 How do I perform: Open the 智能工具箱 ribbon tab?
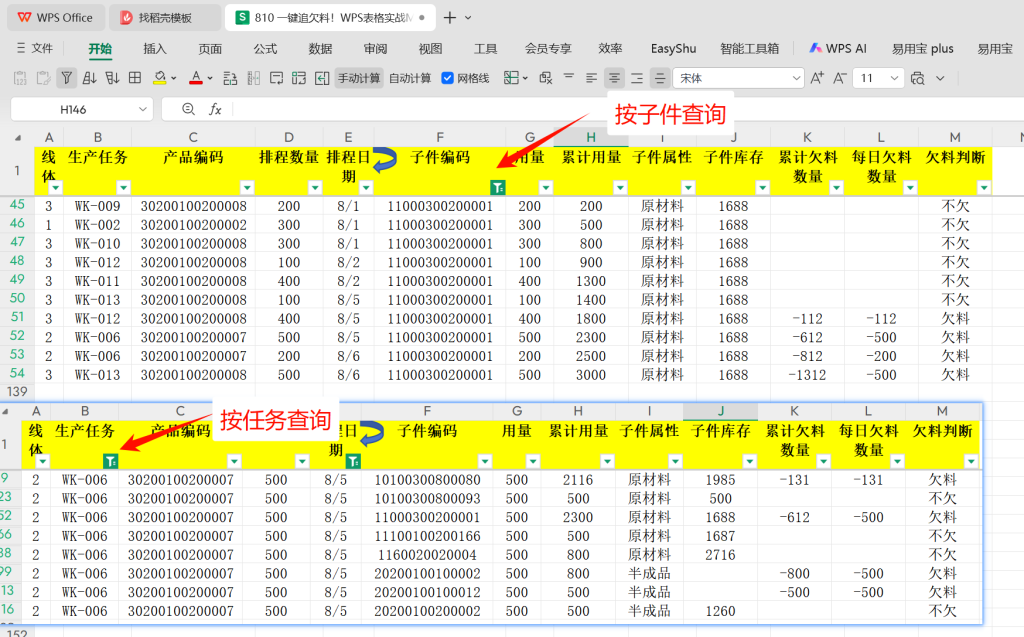coord(749,48)
